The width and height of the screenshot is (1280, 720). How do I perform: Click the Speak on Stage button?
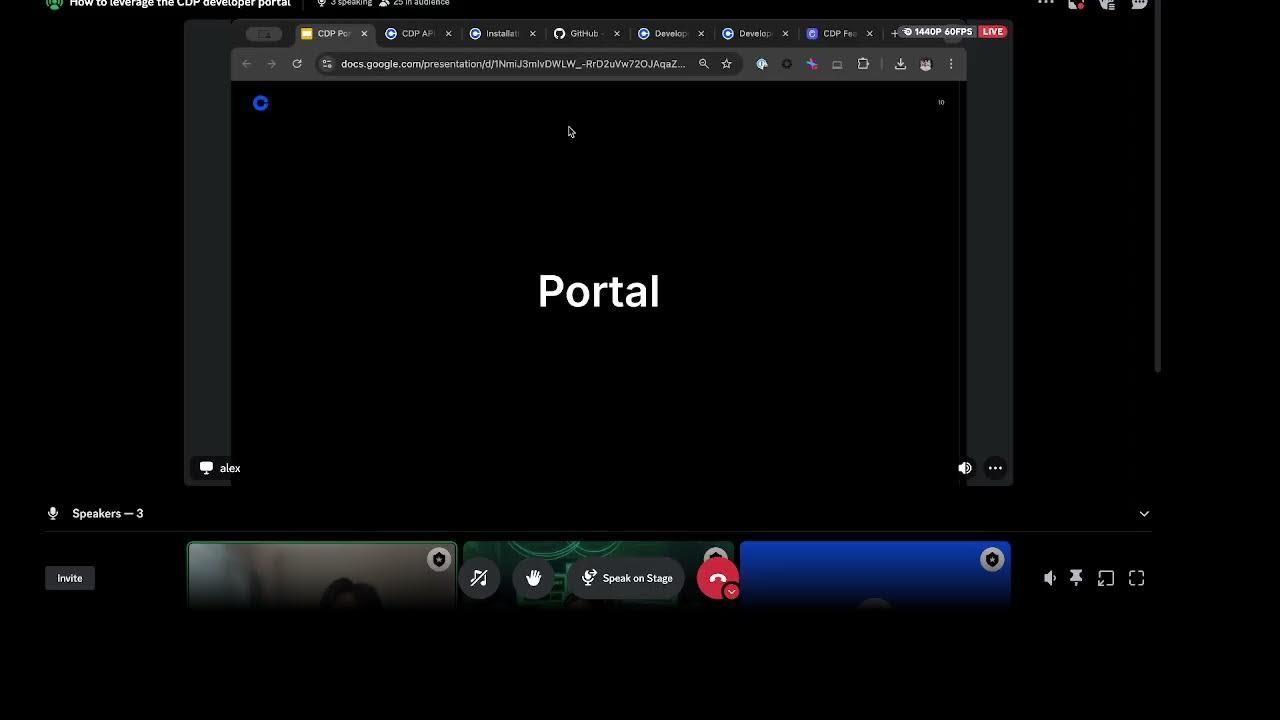coord(627,577)
